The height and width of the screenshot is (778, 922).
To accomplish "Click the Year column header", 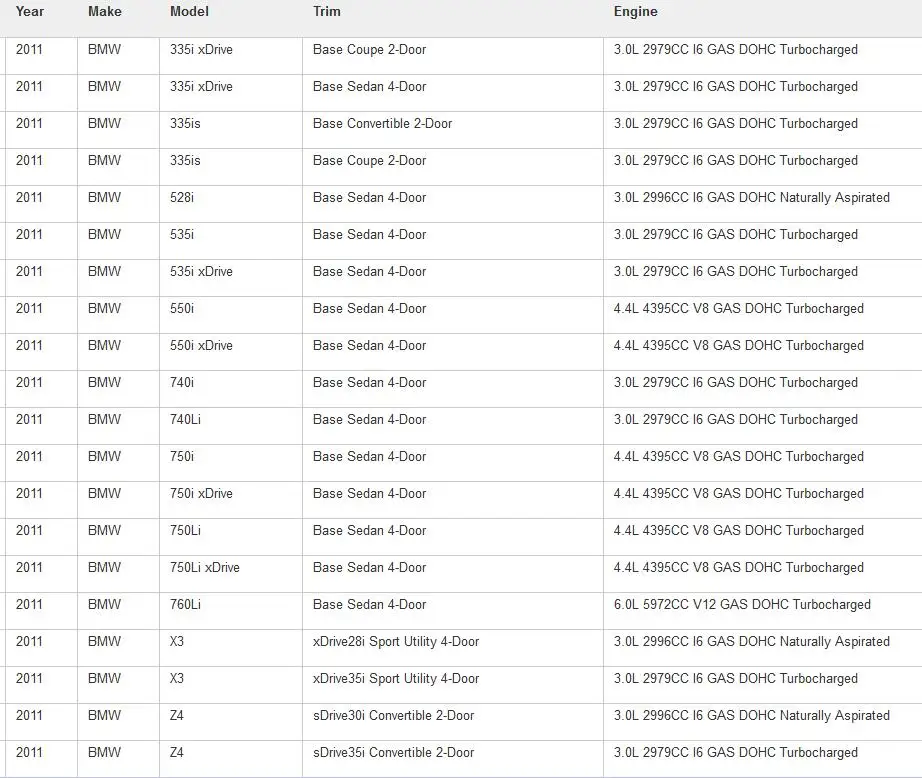I will coord(29,11).
